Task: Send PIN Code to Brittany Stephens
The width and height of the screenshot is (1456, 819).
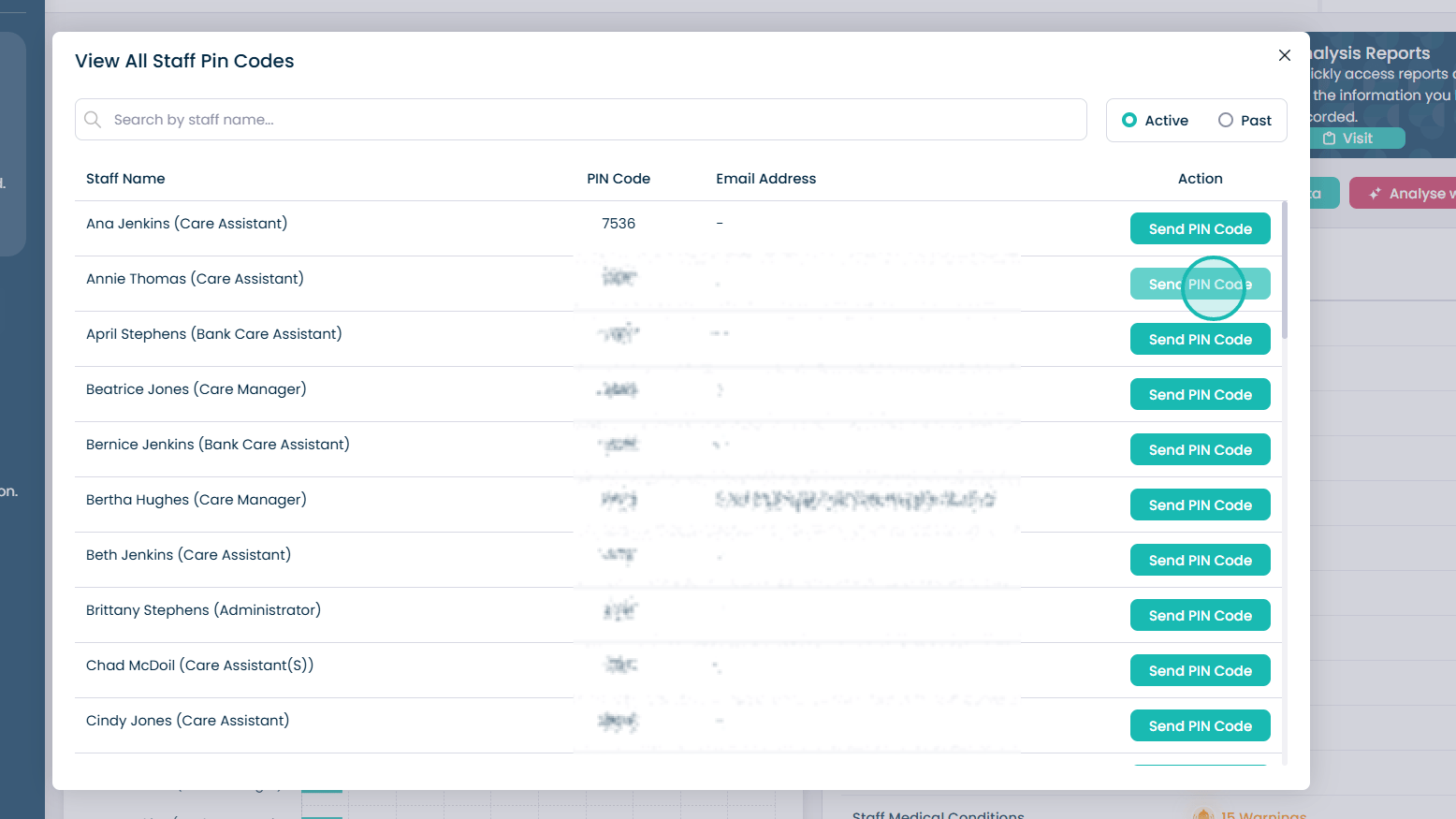Action: 1201,616
